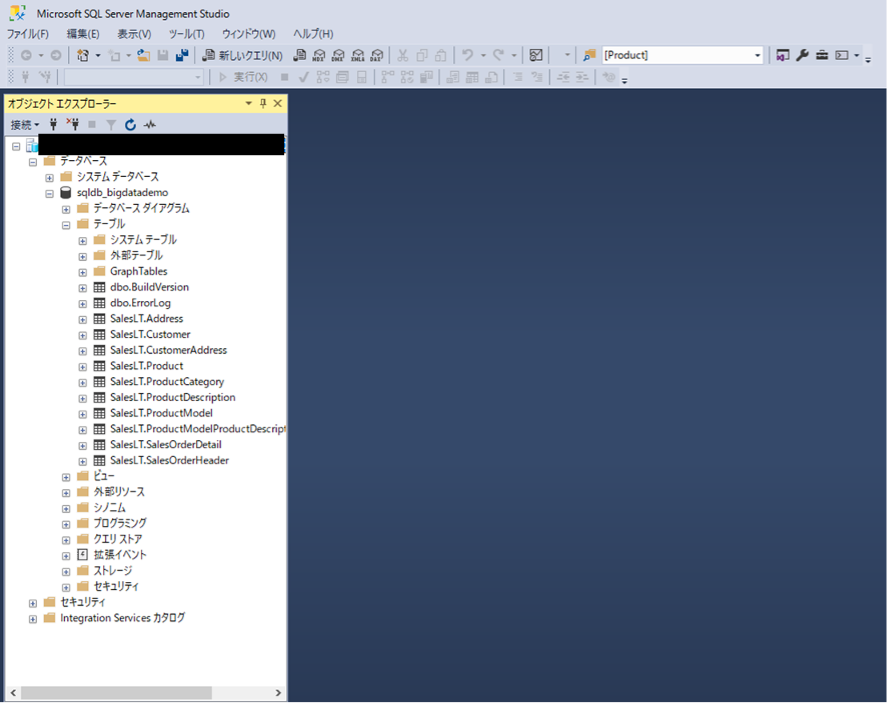The width and height of the screenshot is (889, 704).
Task: Refresh the Object Explorer tree
Action: click(130, 125)
